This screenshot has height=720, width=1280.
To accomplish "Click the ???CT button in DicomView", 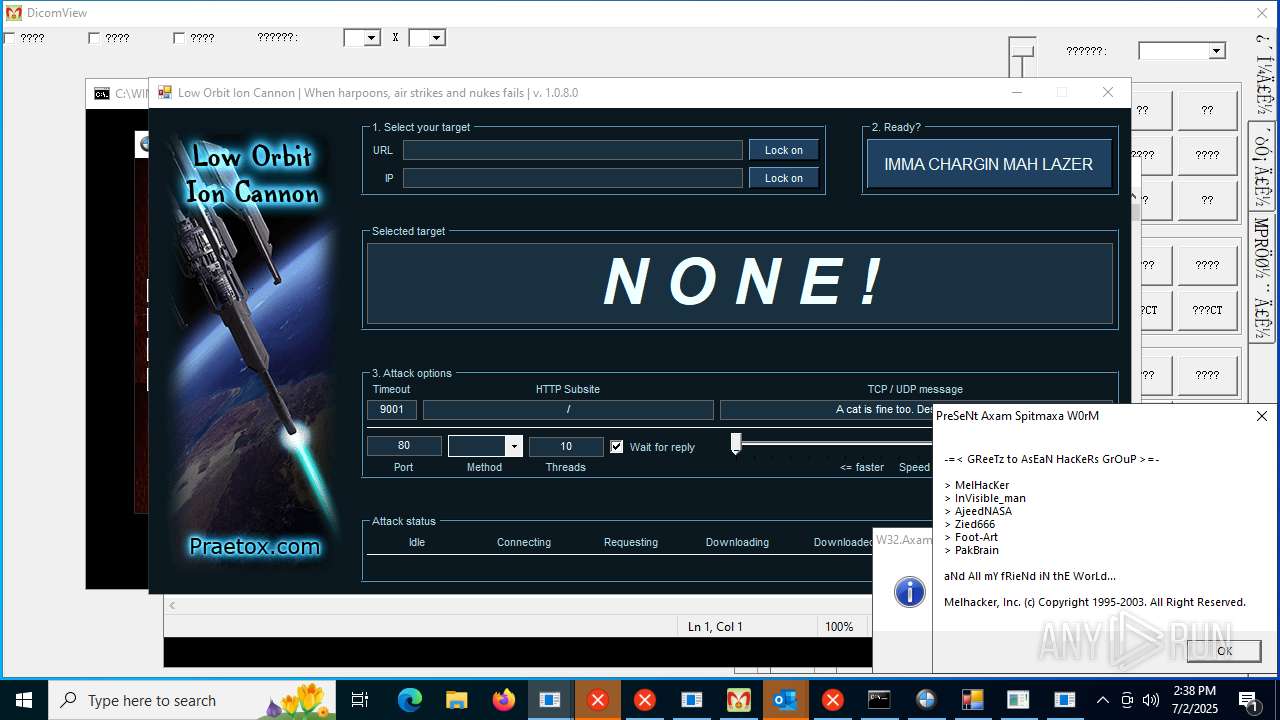I will [1207, 310].
